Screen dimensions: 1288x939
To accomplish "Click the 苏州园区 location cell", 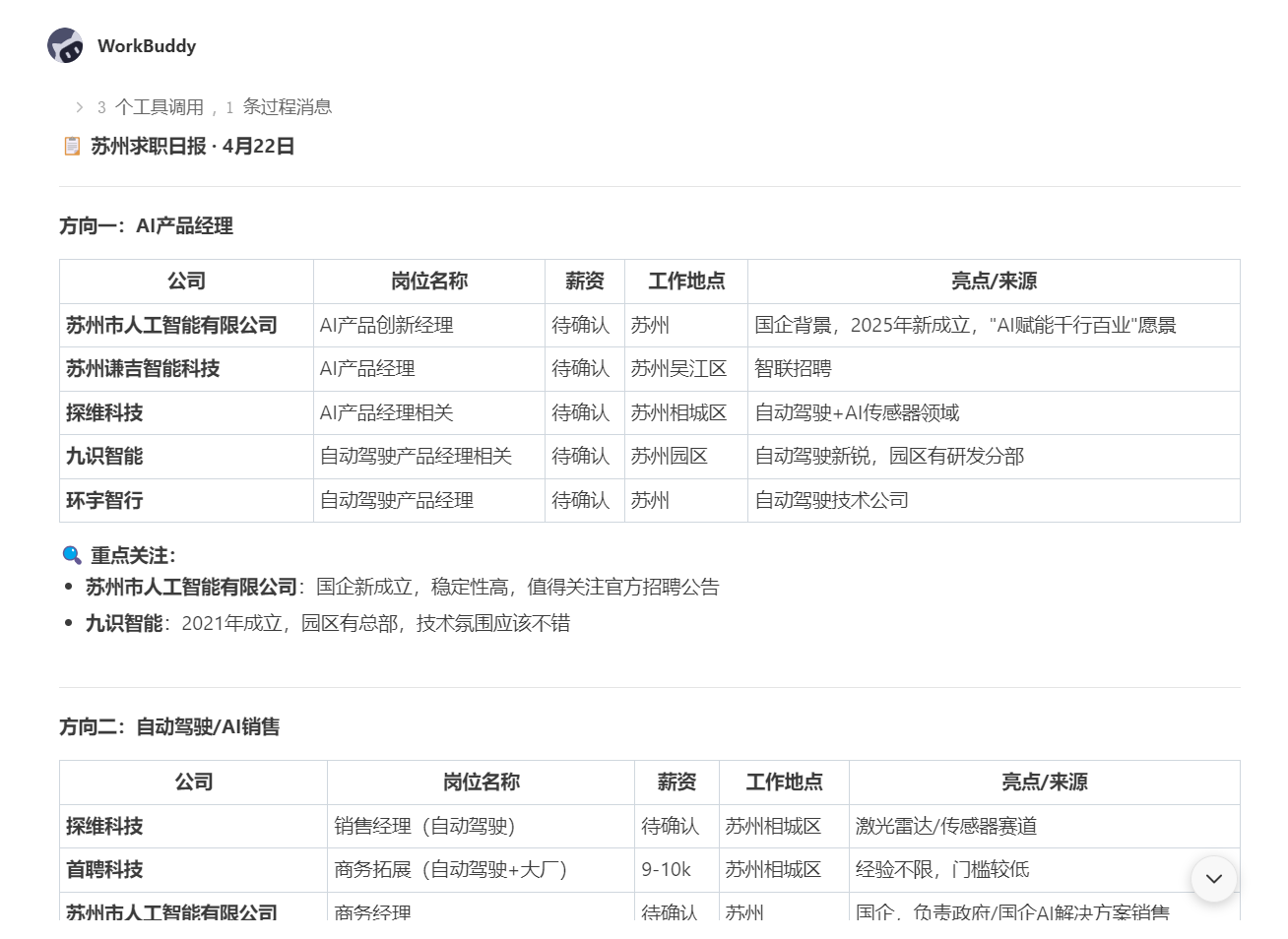I will [x=669, y=457].
